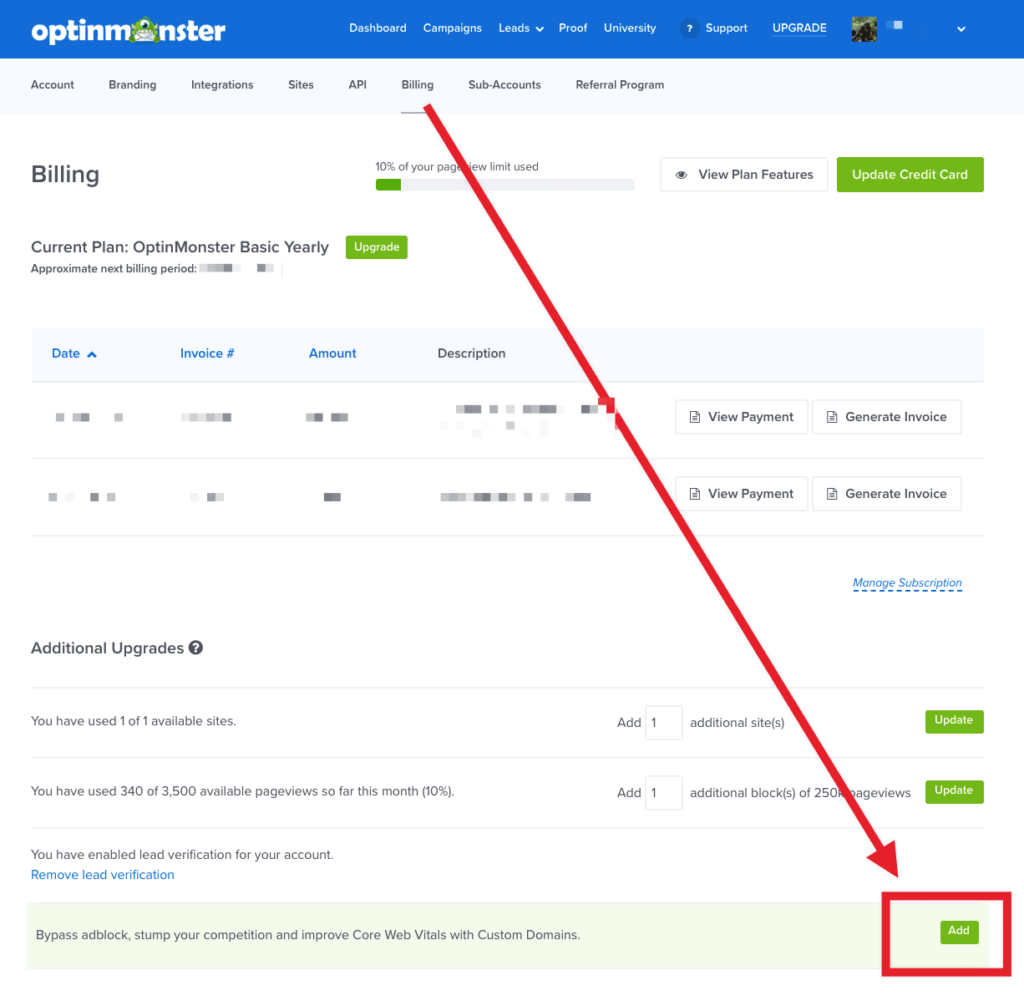
Task: Switch to the Sub-Accounts tab
Action: tap(504, 85)
